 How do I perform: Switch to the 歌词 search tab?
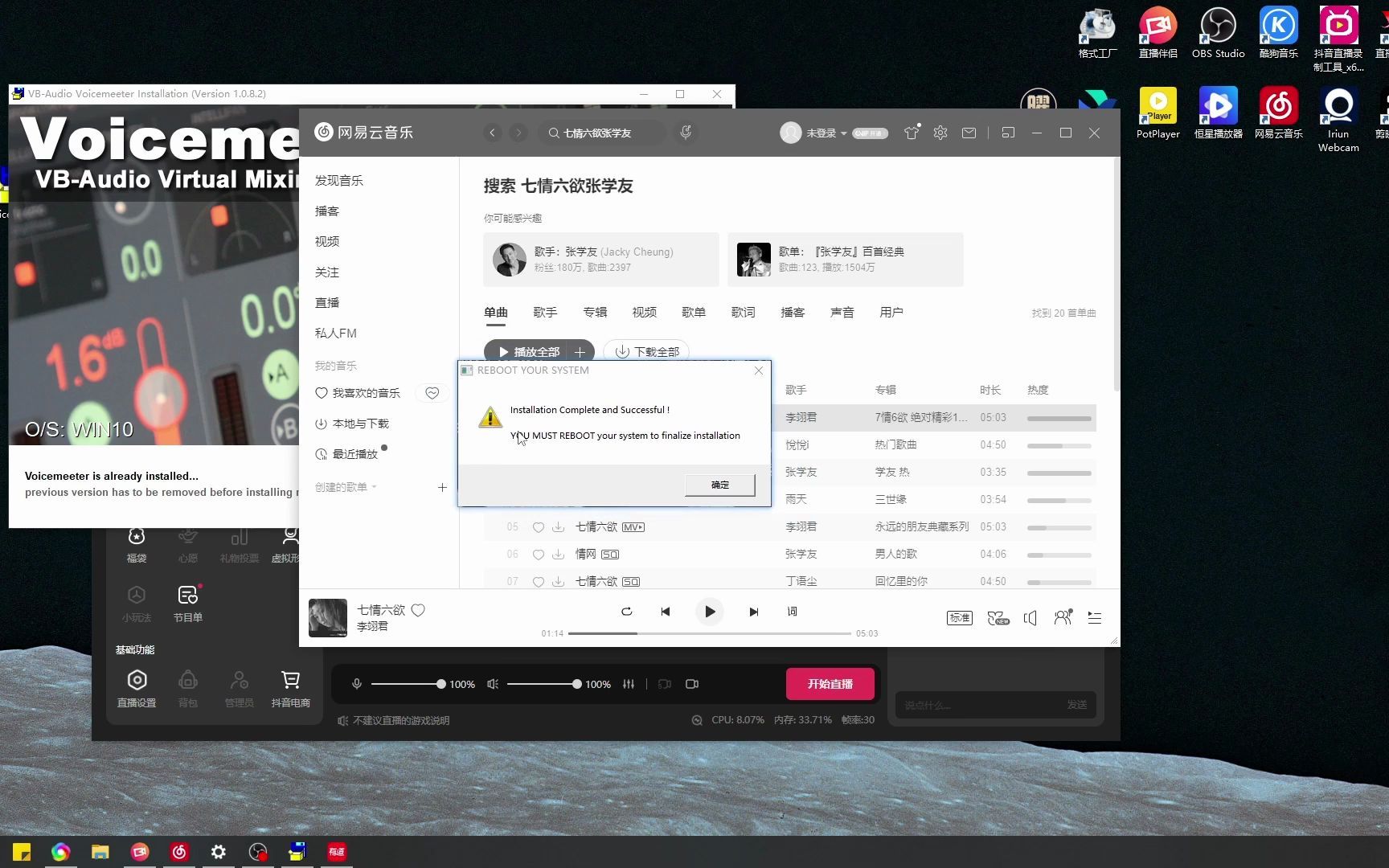tap(743, 313)
